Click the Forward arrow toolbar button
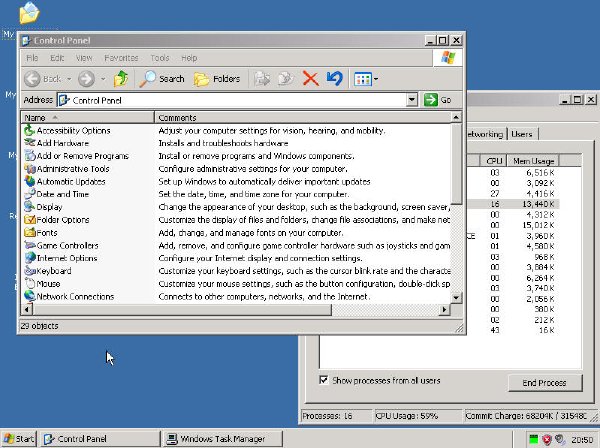 (x=86, y=79)
